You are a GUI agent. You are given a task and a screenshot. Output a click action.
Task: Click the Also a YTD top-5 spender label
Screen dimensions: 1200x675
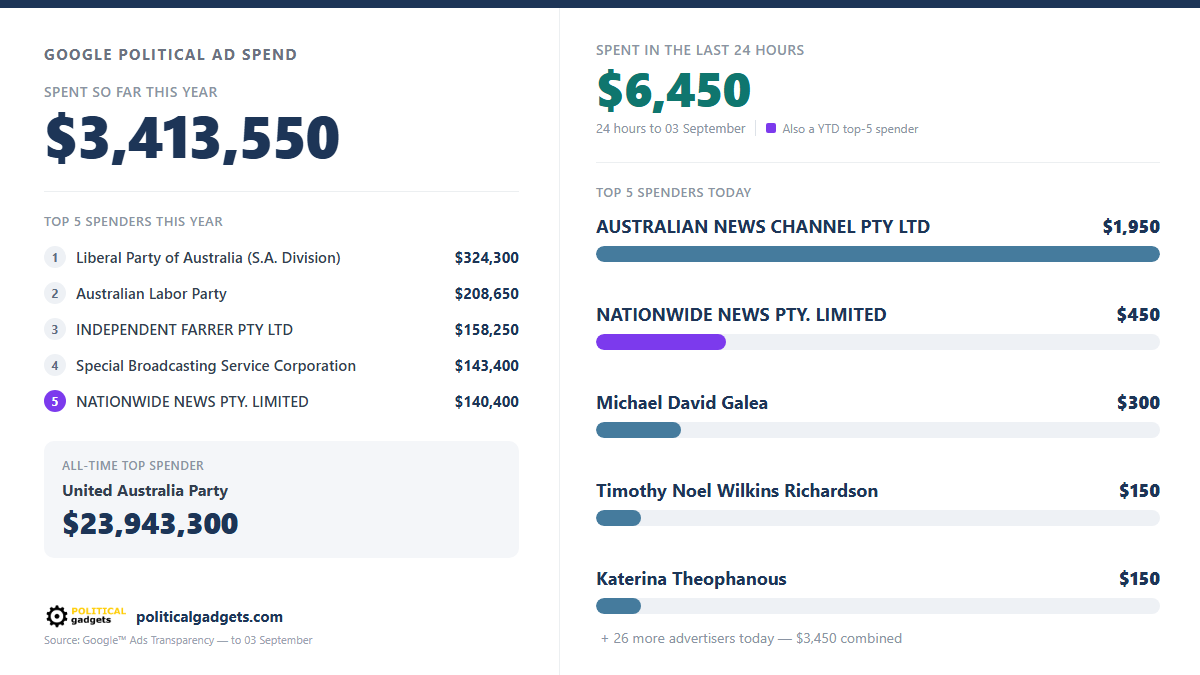[x=850, y=129]
